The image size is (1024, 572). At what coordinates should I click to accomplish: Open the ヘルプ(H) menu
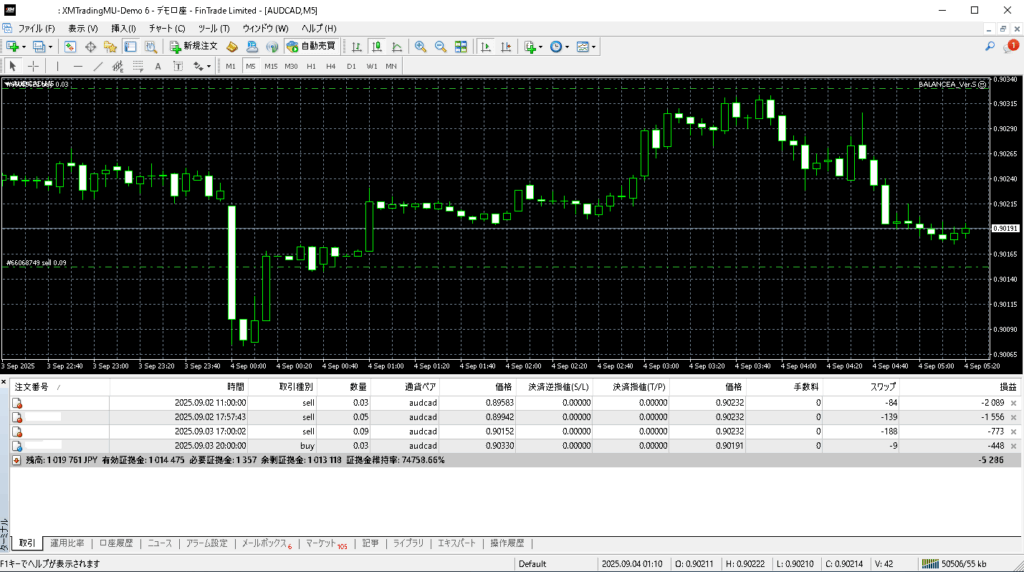(319, 29)
